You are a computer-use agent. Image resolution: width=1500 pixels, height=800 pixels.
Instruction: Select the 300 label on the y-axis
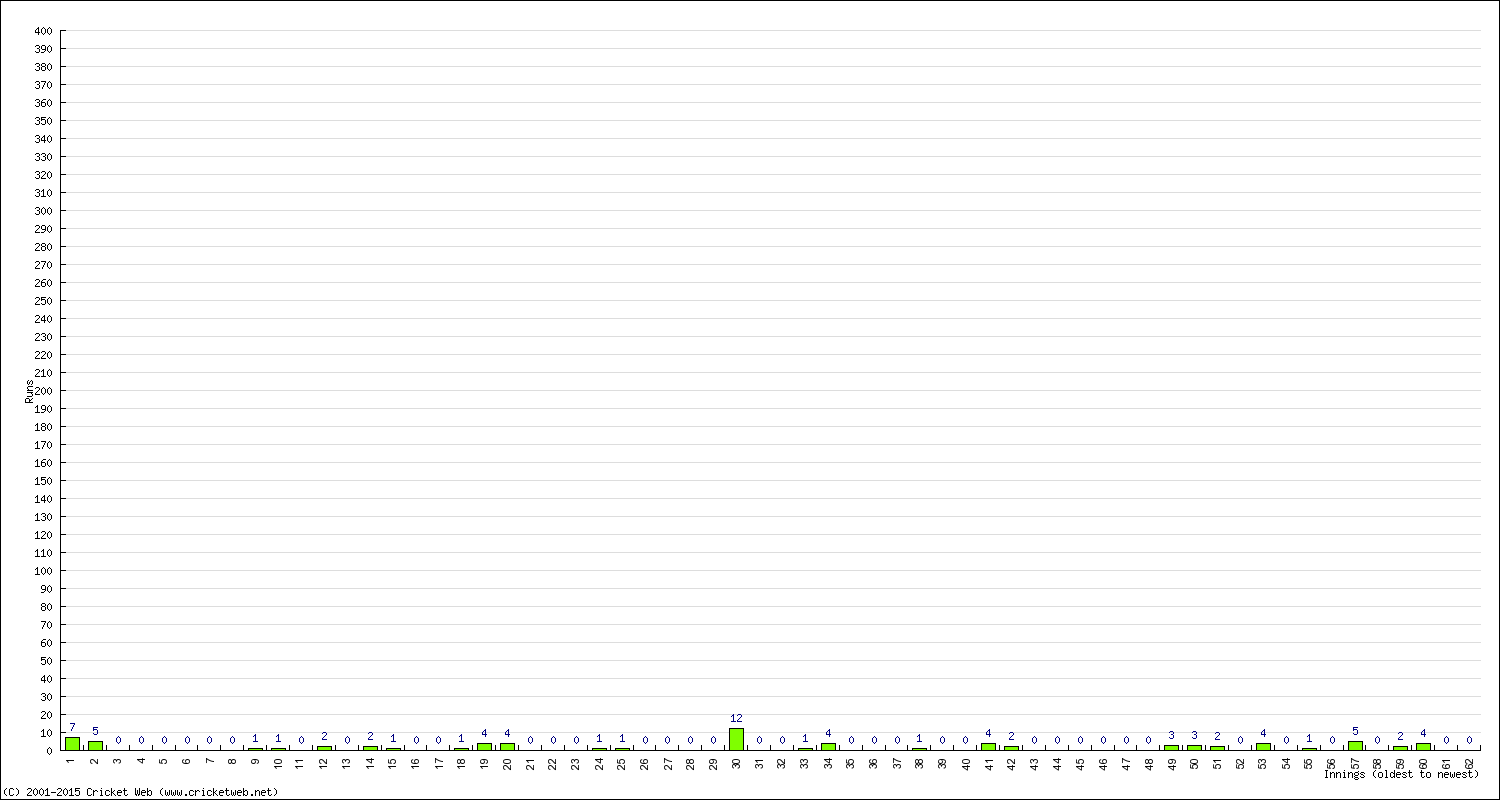coord(42,211)
